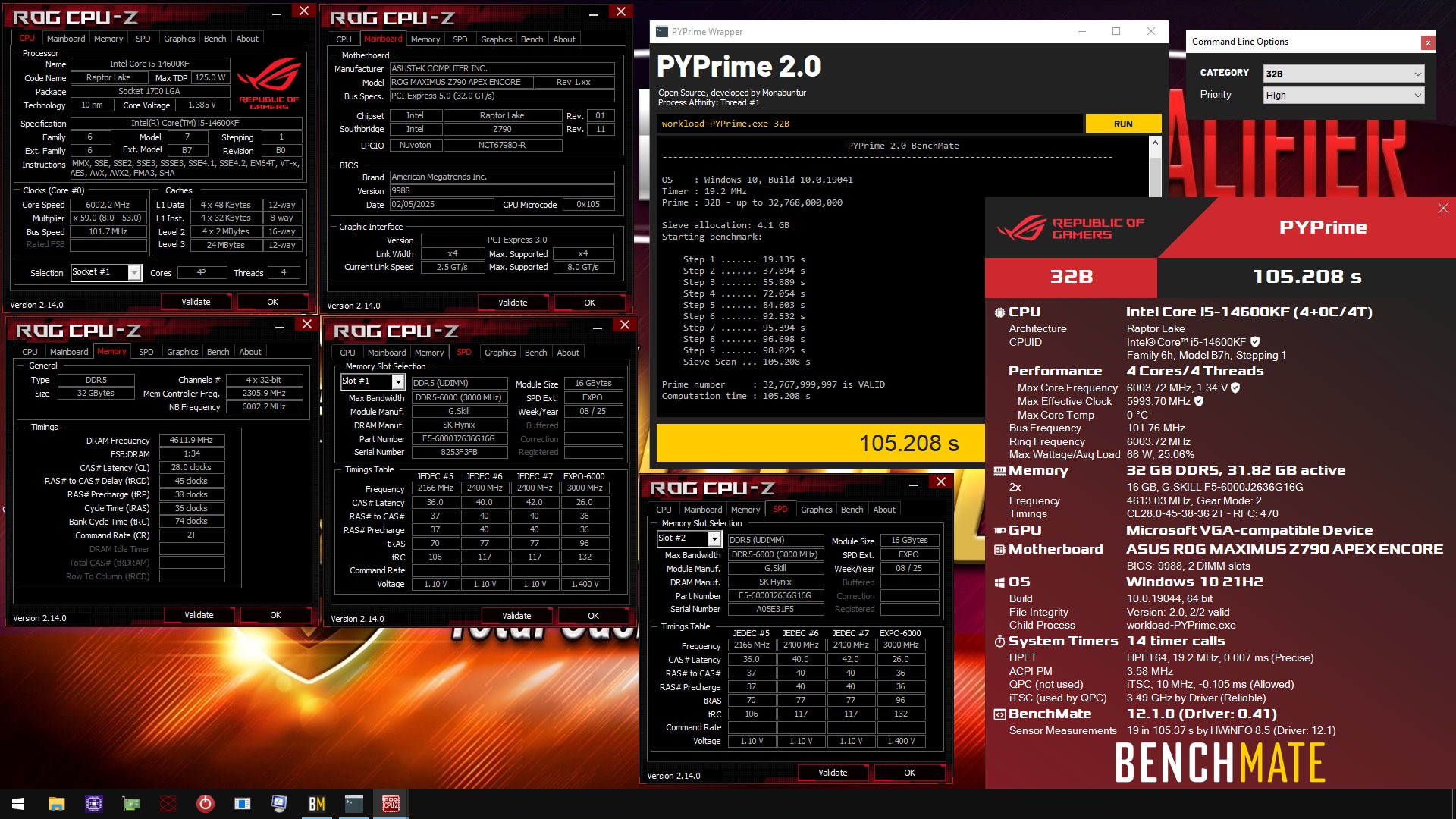The width and height of the screenshot is (1456, 819).
Task: Click the verified shield beside Max Core Frequency
Action: coord(1235,388)
